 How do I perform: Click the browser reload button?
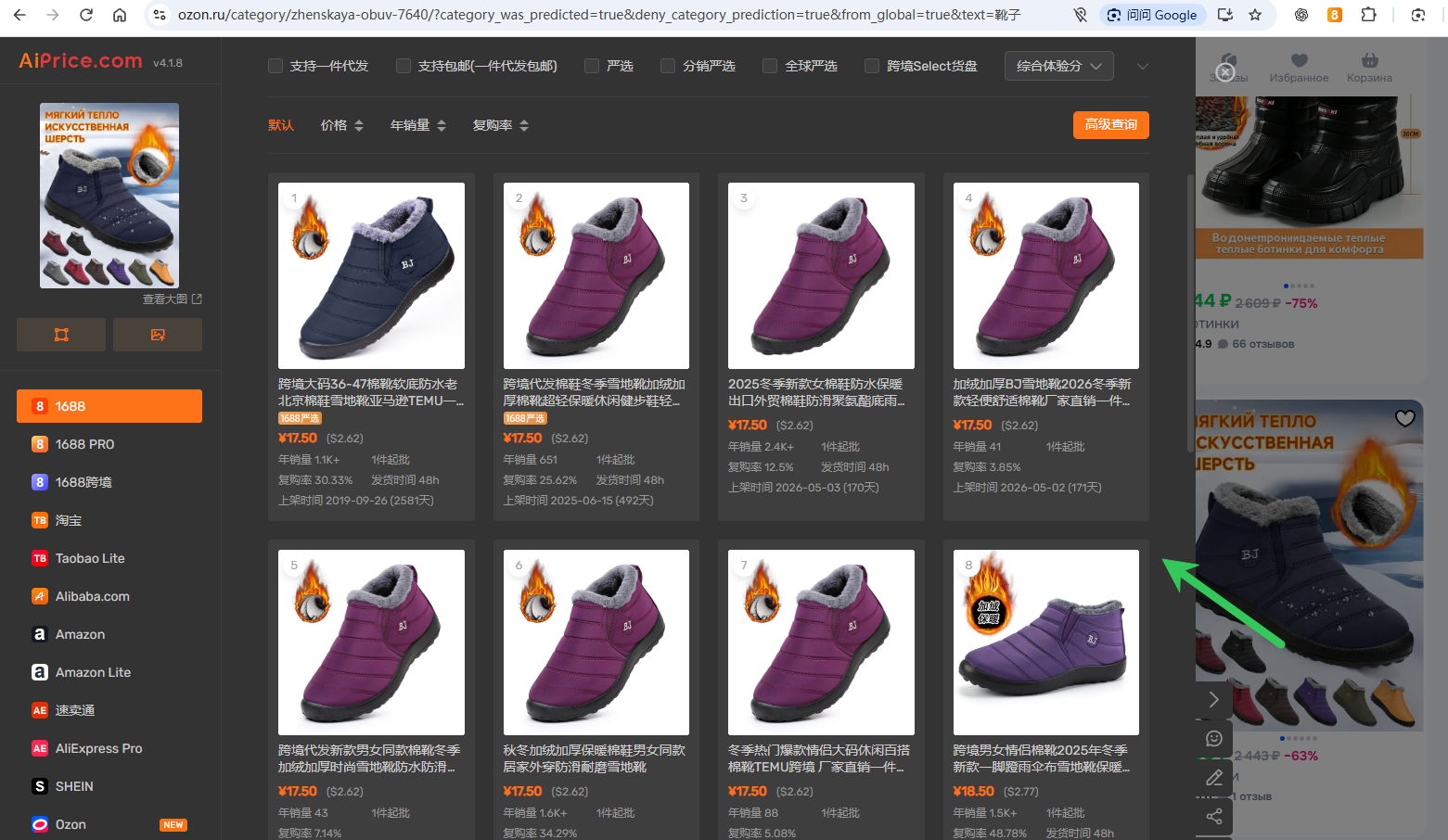[x=86, y=15]
